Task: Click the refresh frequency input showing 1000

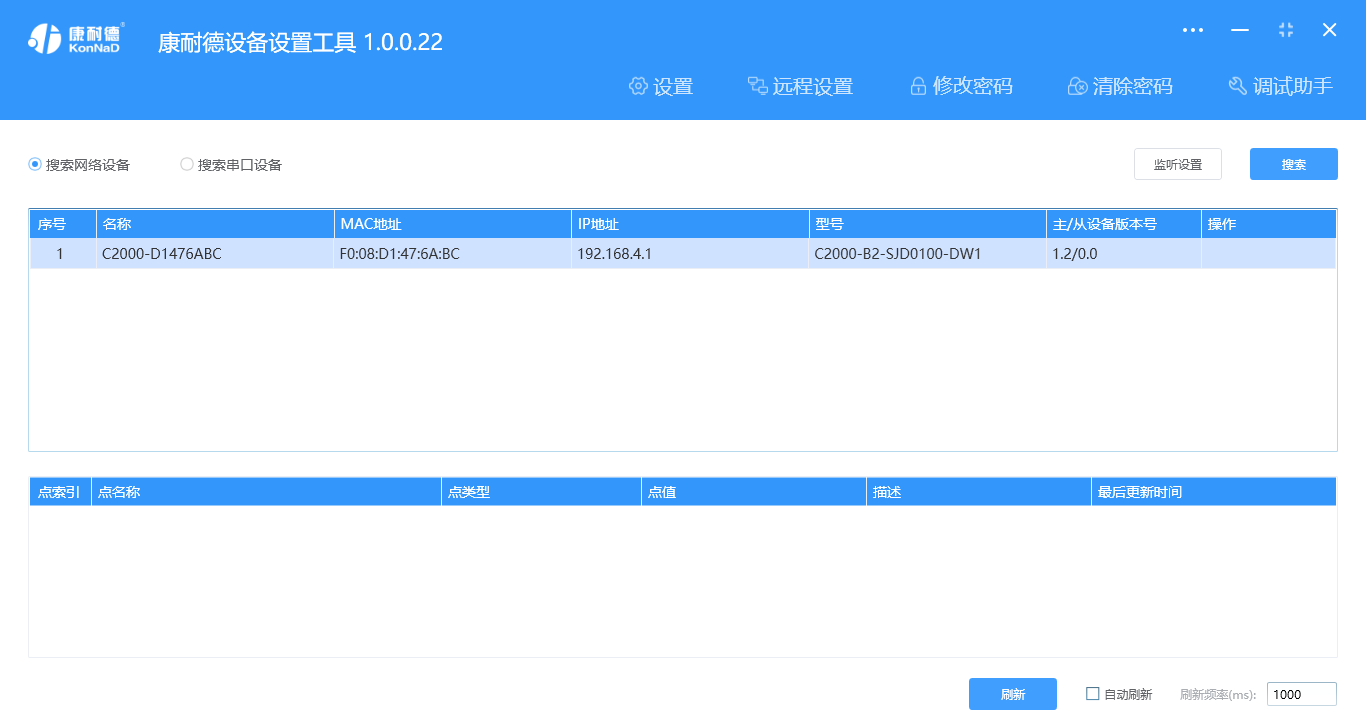Action: coord(1302,694)
